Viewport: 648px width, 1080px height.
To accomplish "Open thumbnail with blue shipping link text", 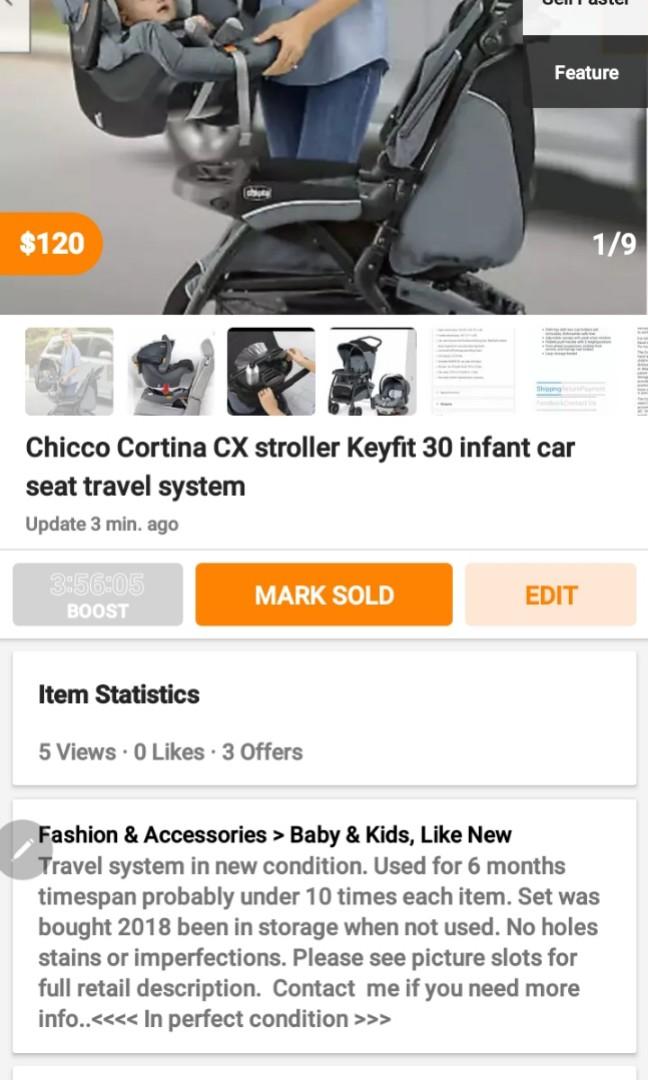I will [x=574, y=371].
